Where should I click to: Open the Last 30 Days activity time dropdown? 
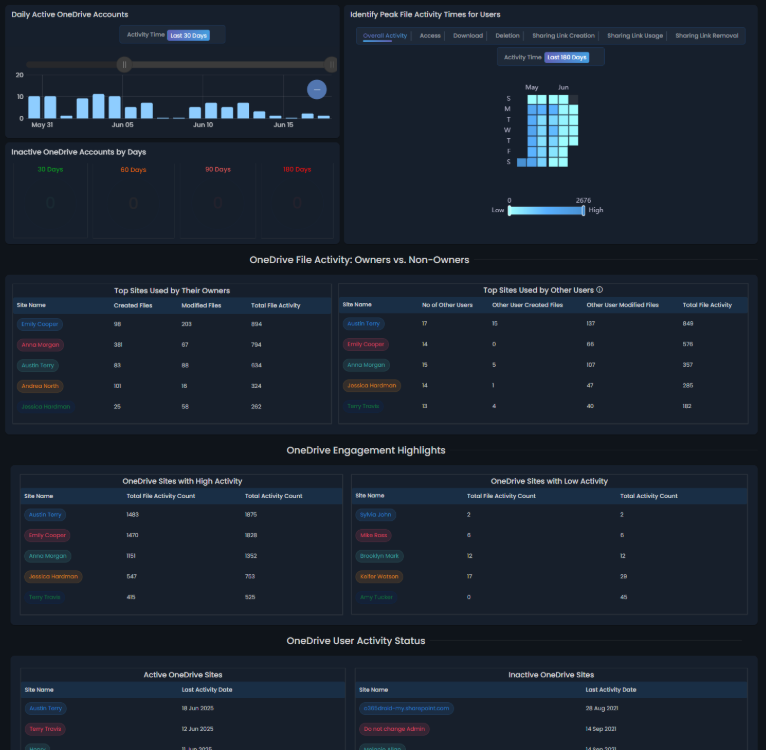tap(188, 35)
